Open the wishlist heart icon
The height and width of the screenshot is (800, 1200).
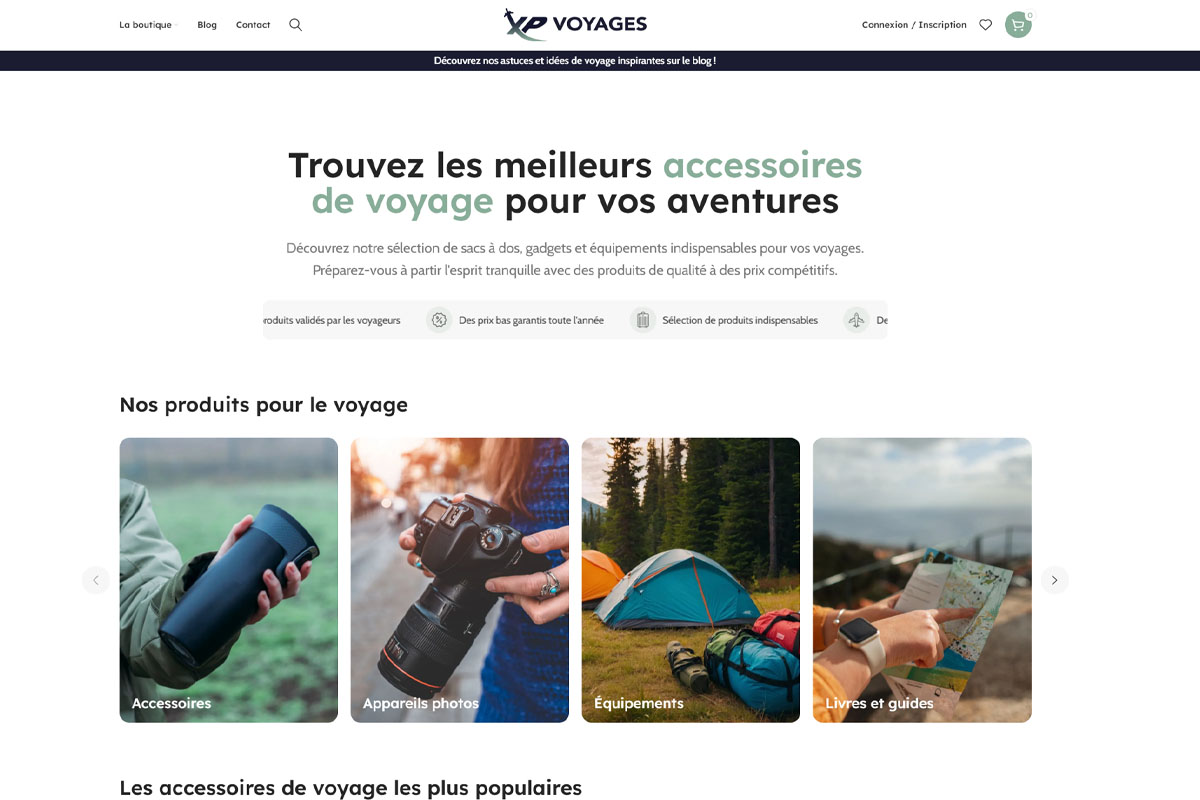tap(985, 25)
